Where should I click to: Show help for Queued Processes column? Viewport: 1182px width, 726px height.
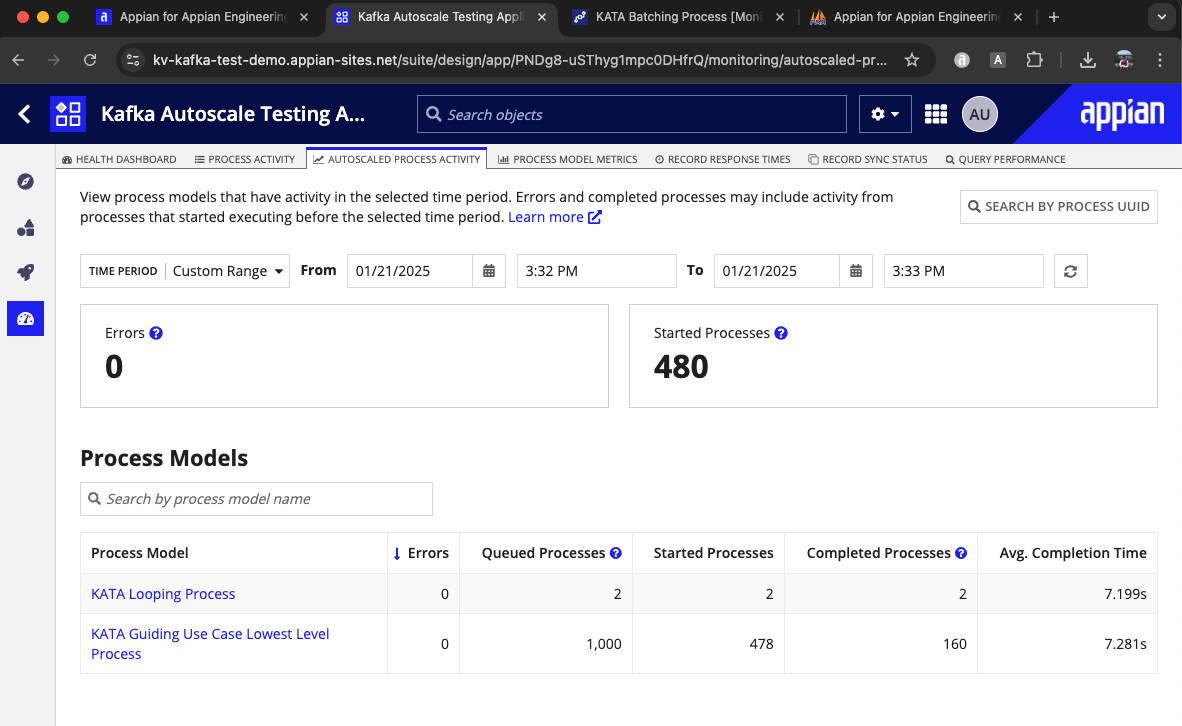click(616, 553)
